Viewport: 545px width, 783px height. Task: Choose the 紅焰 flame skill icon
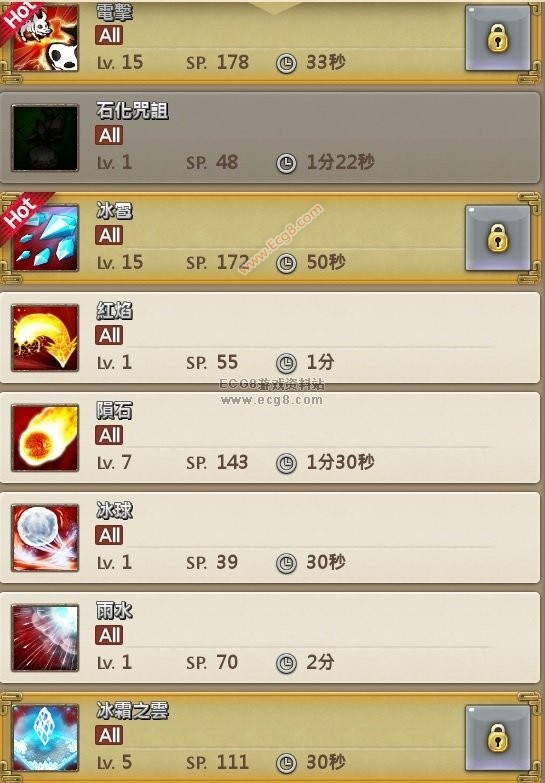(x=45, y=338)
